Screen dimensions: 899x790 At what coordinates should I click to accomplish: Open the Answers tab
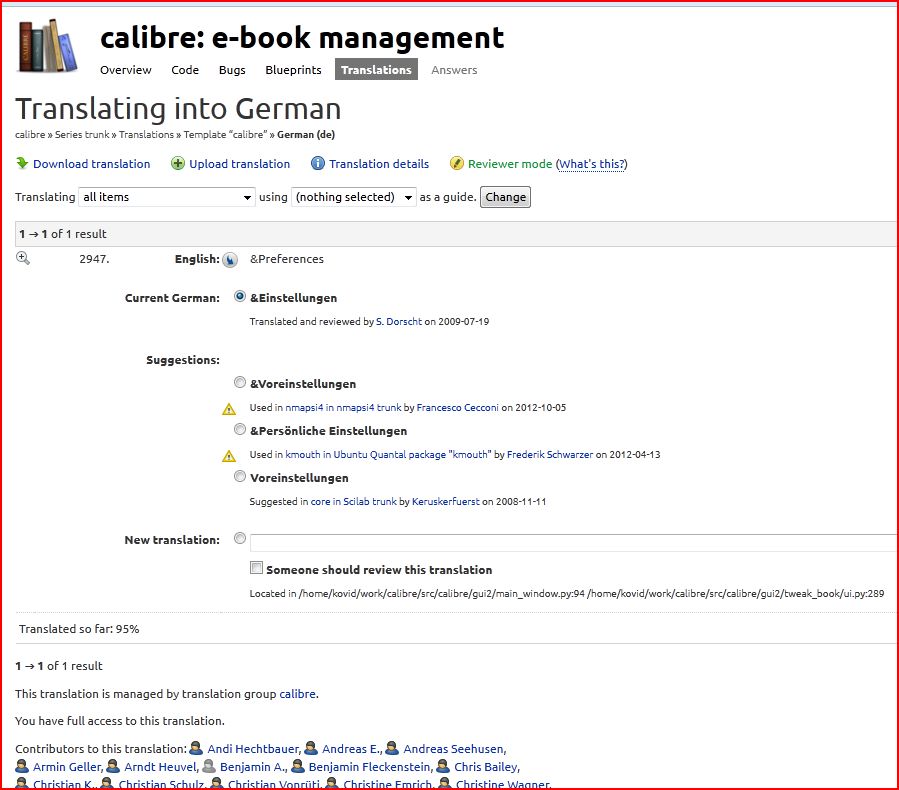(x=454, y=70)
